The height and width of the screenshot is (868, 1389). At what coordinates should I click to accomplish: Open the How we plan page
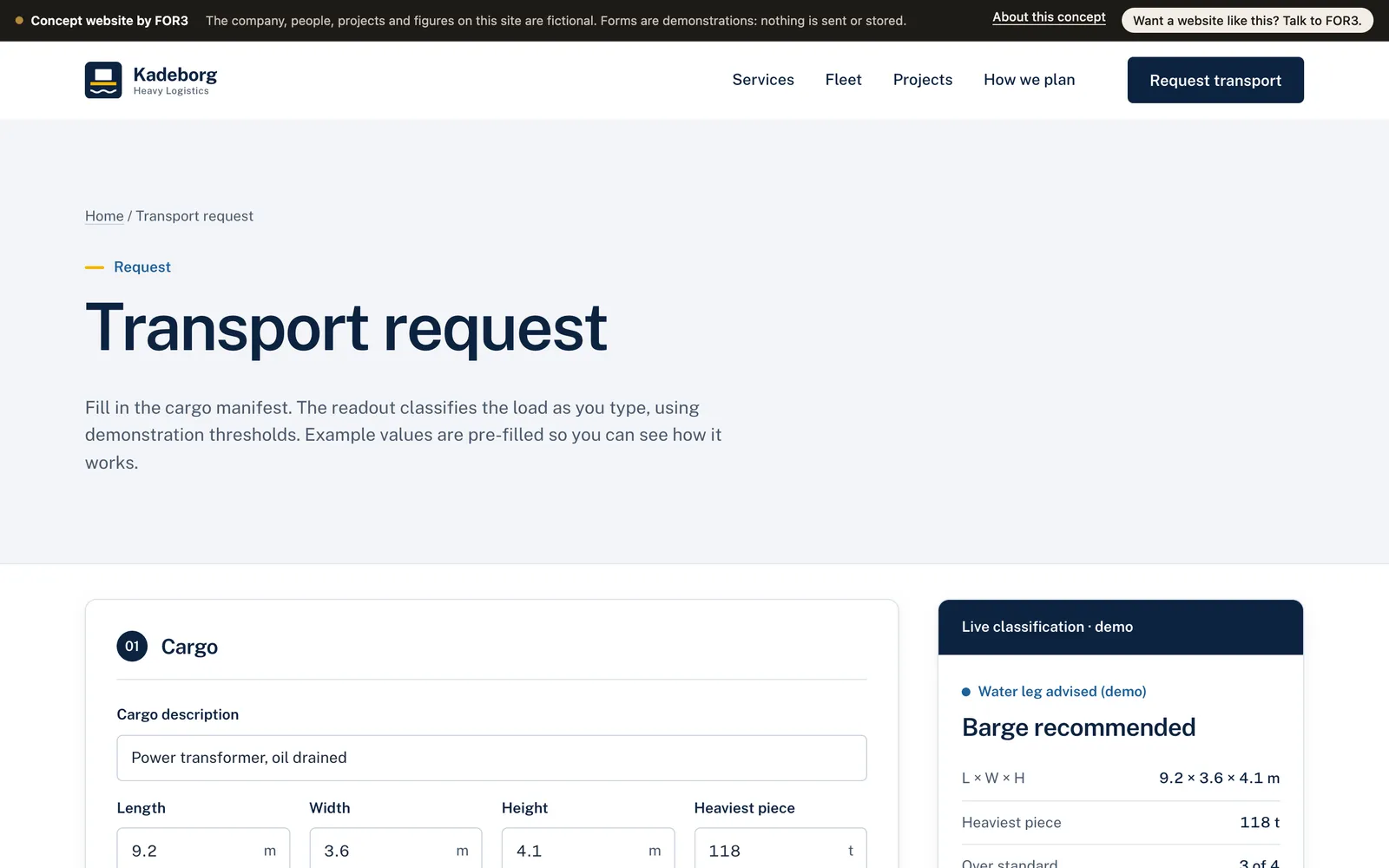(x=1029, y=80)
